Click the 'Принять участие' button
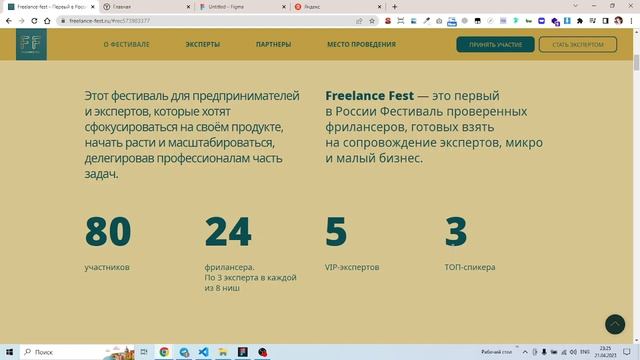Image resolution: width=640 pixels, height=360 pixels. click(495, 44)
